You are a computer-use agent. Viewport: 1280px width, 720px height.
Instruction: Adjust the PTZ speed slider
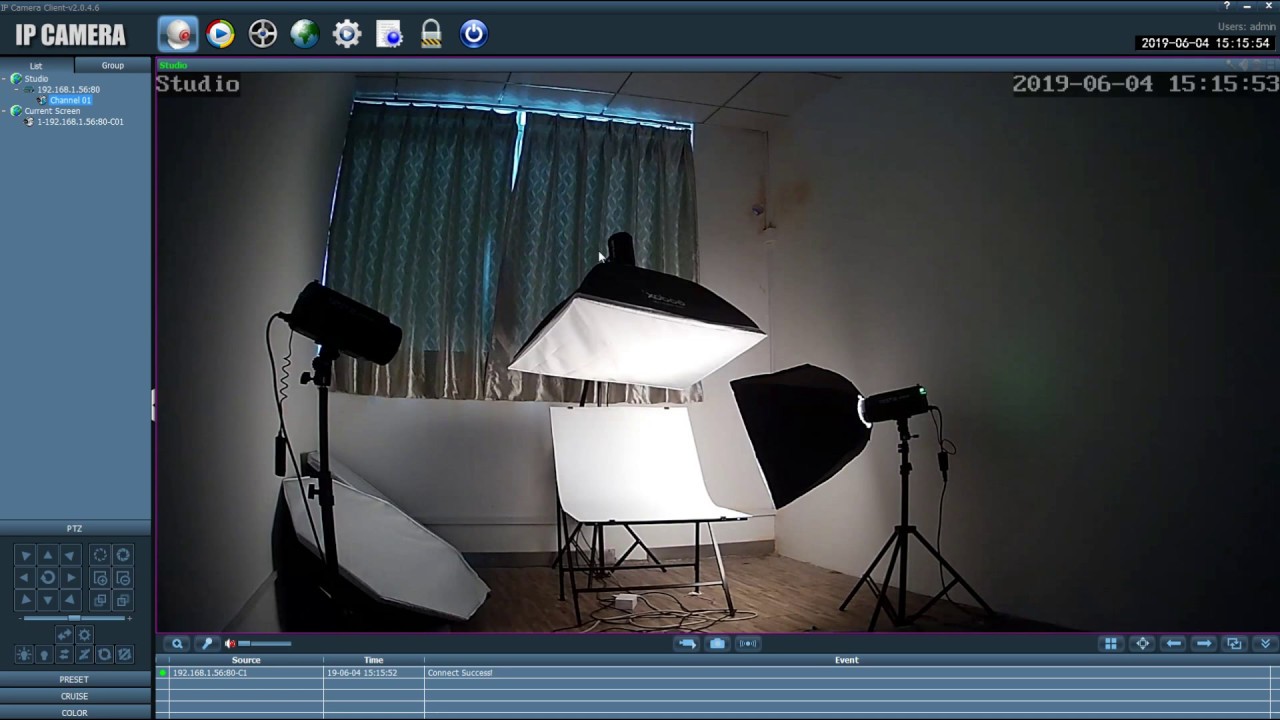tap(74, 618)
